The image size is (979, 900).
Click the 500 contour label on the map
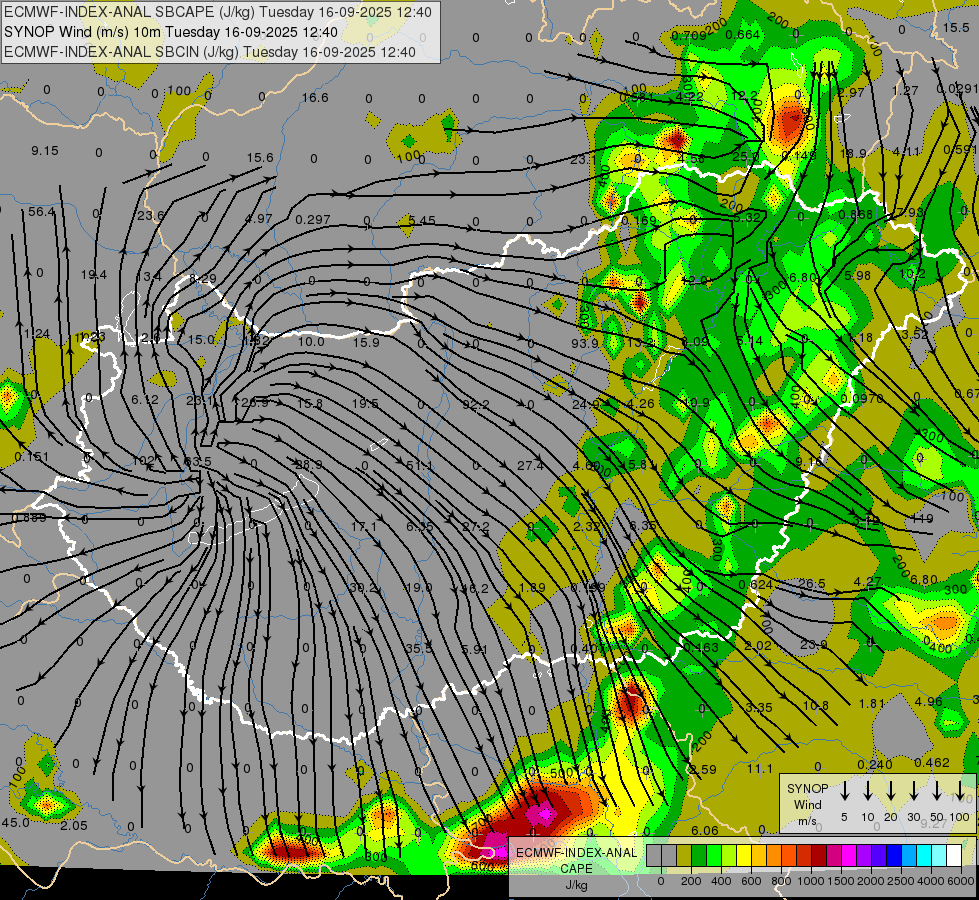[561, 773]
